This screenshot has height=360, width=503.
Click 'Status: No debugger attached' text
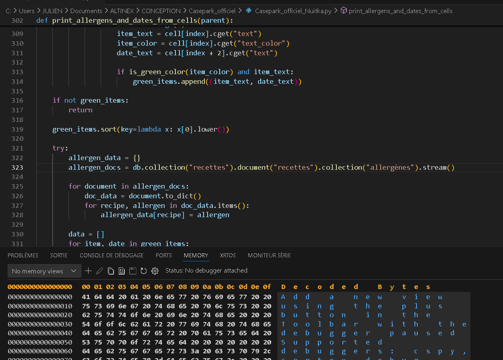click(206, 271)
